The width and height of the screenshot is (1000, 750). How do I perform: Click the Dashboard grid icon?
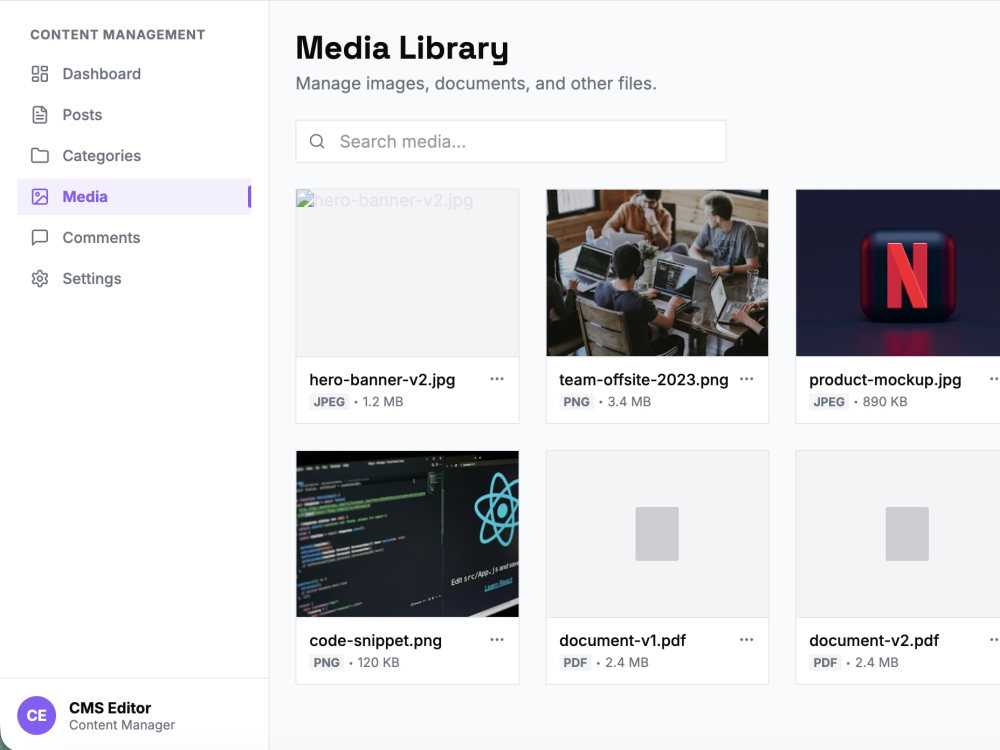(40, 74)
